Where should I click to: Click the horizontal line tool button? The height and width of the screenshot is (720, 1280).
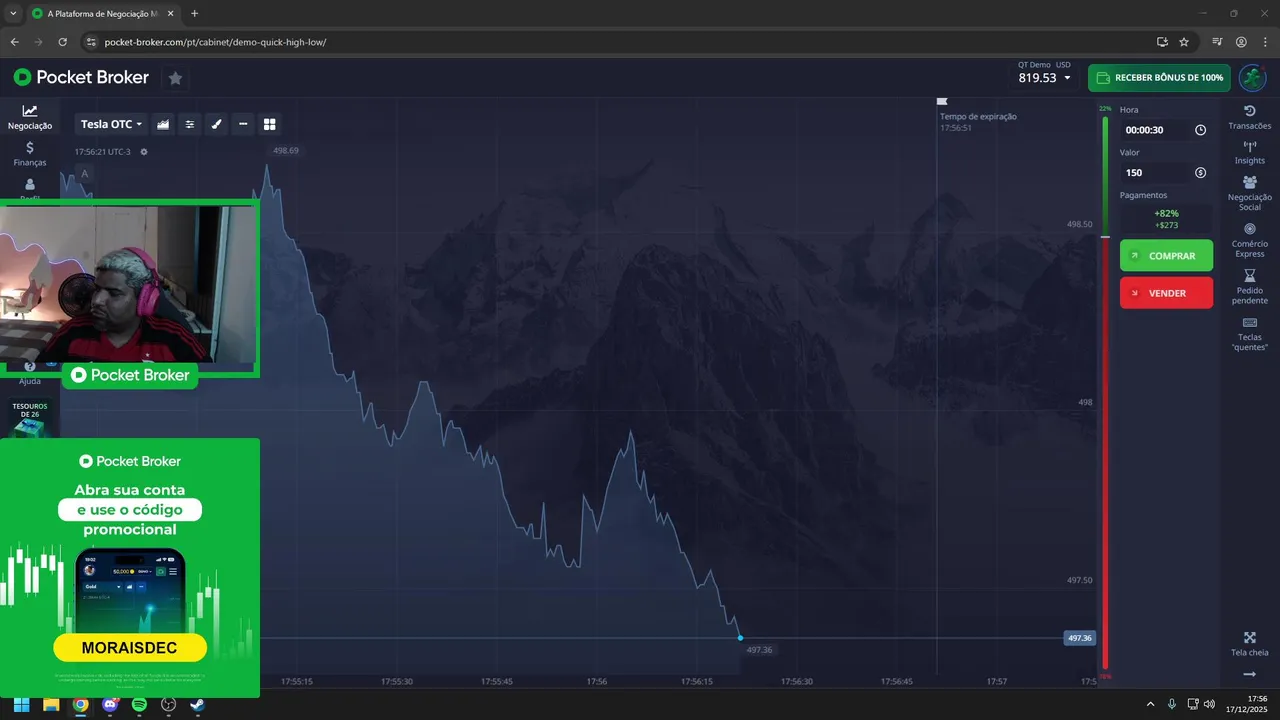243,124
